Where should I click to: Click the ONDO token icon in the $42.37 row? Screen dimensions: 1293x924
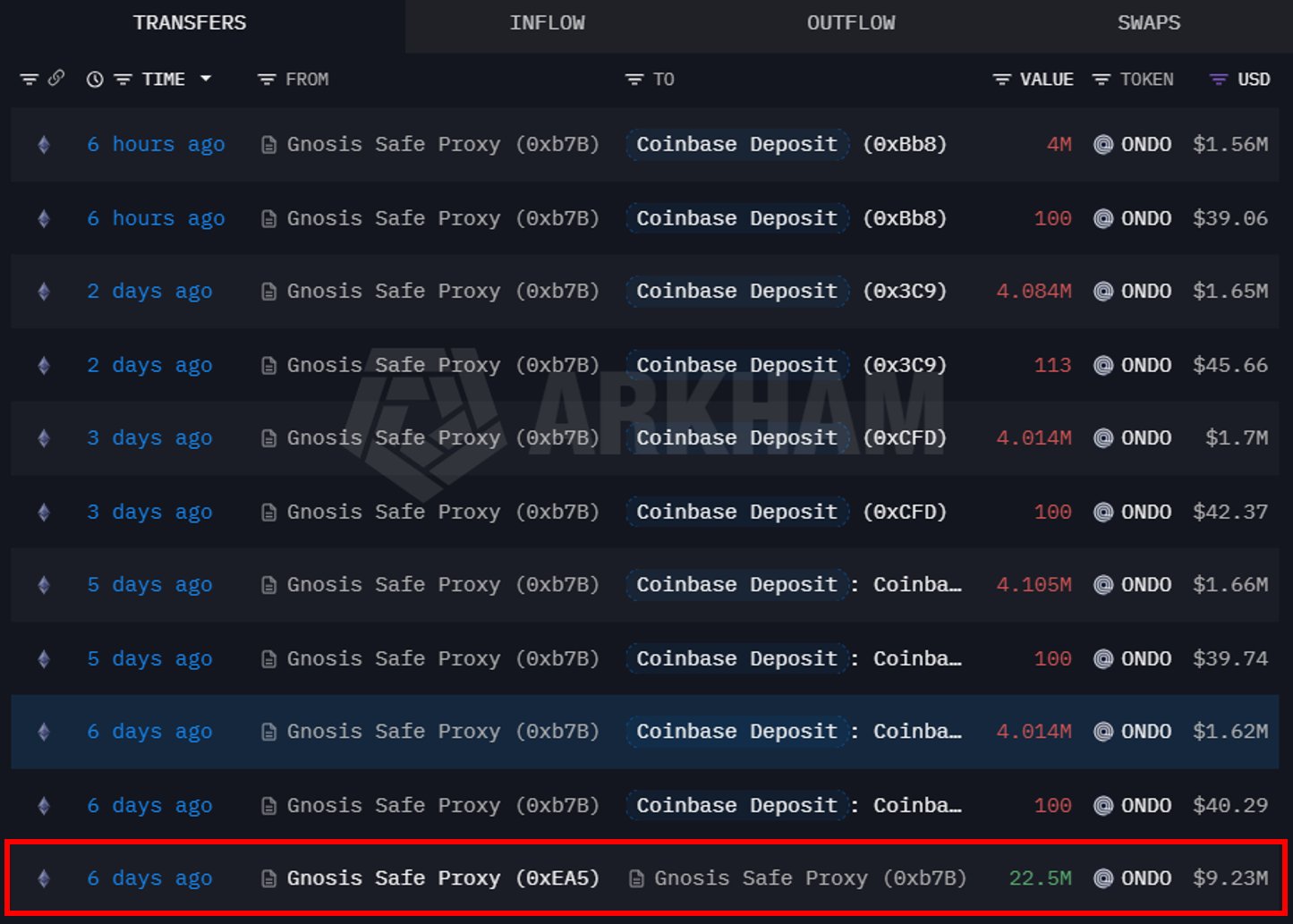coord(1104,513)
